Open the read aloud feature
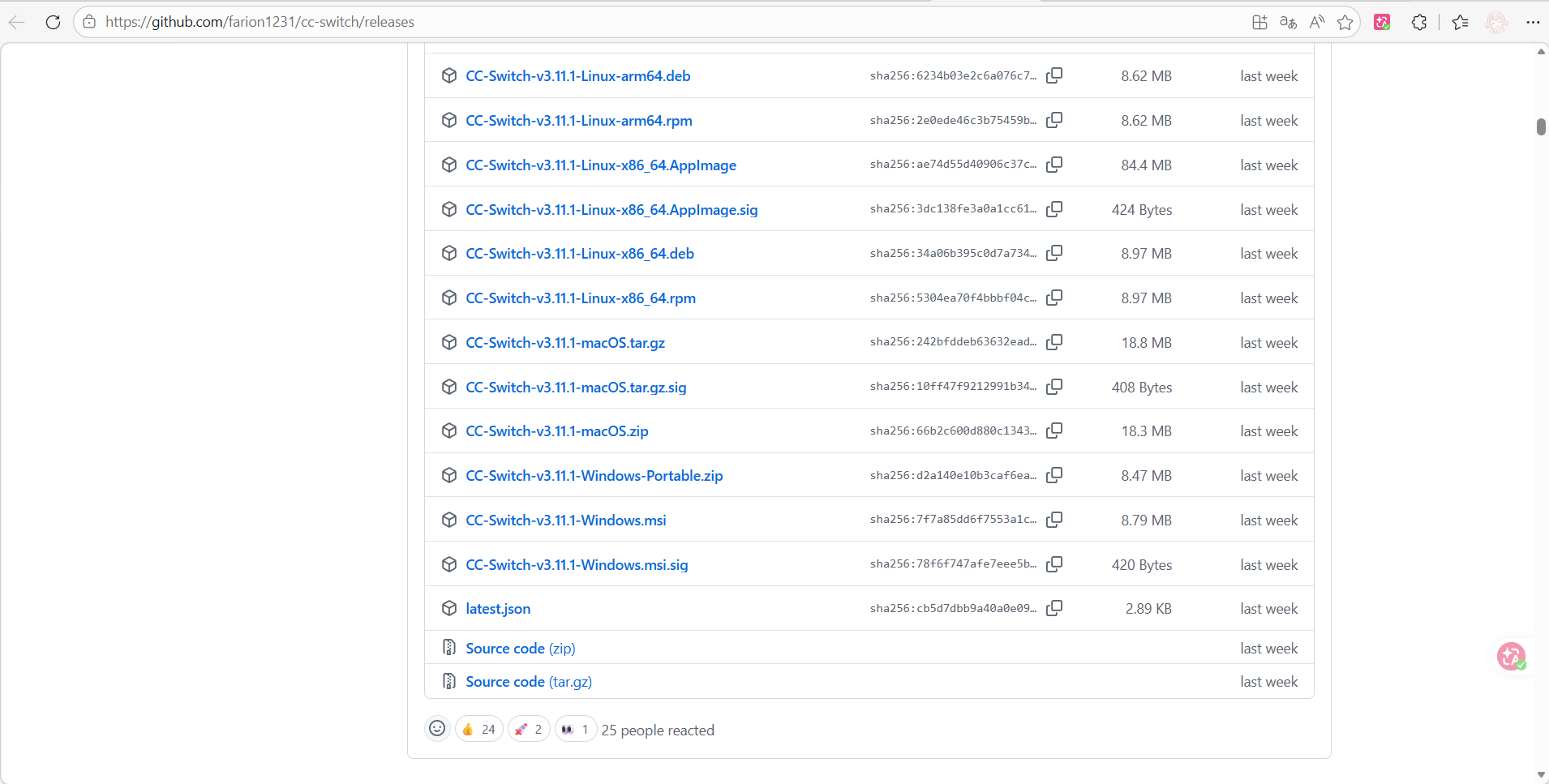 coord(1317,22)
